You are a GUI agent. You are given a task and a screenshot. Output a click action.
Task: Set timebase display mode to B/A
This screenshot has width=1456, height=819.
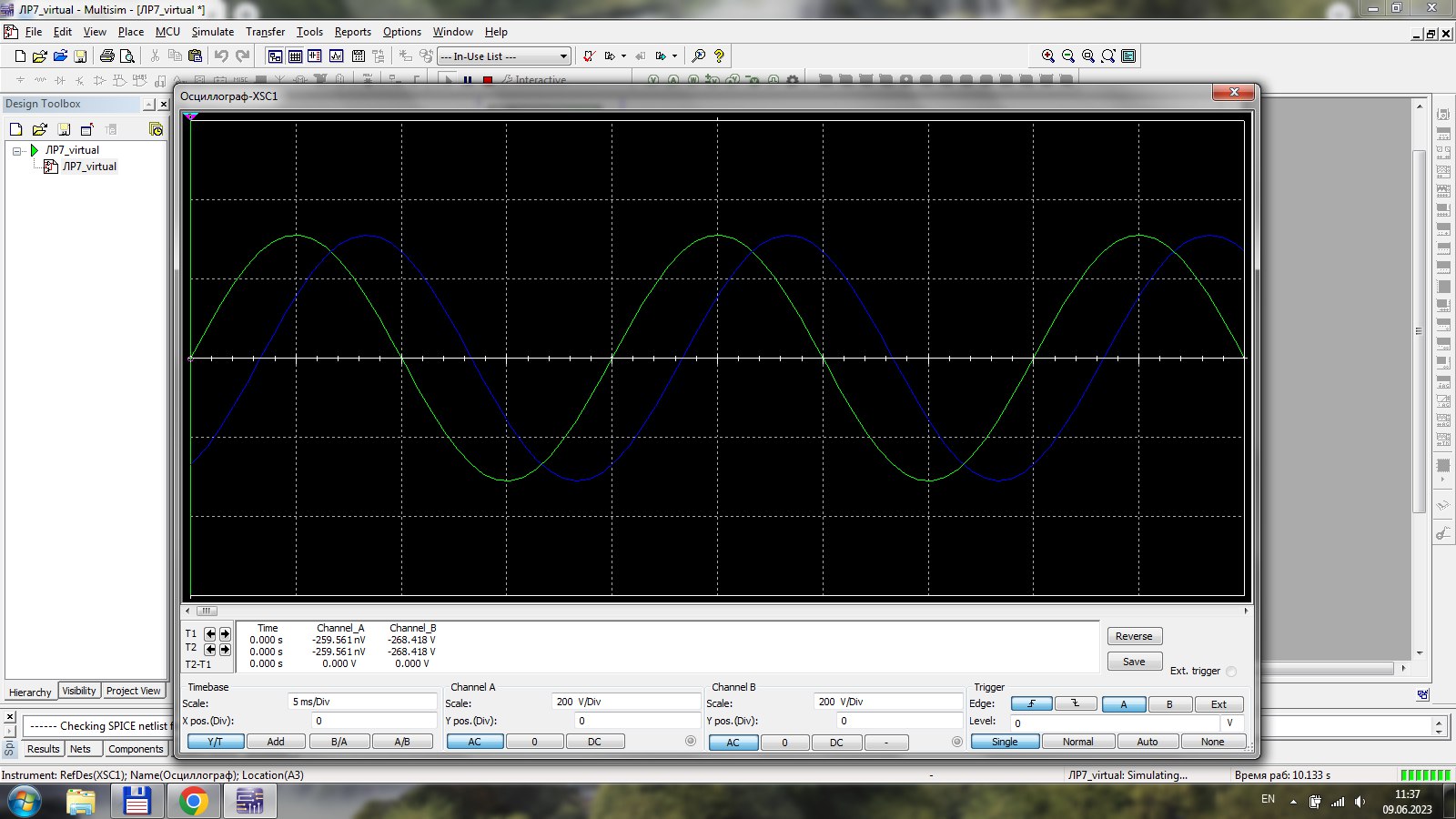pyautogui.click(x=339, y=742)
